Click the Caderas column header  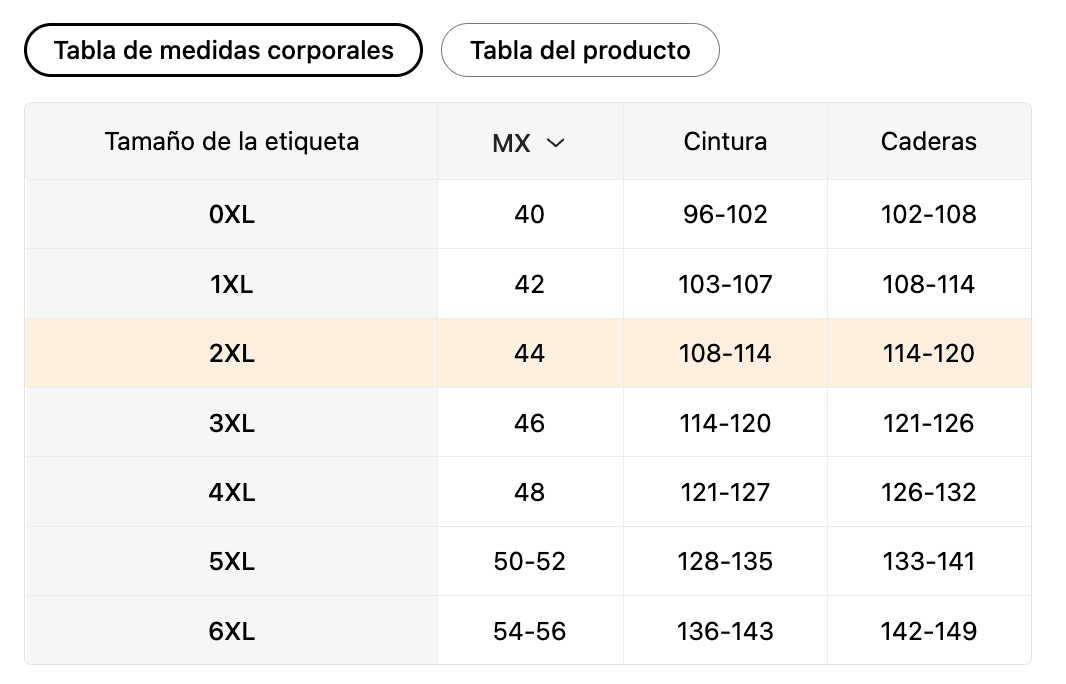929,141
